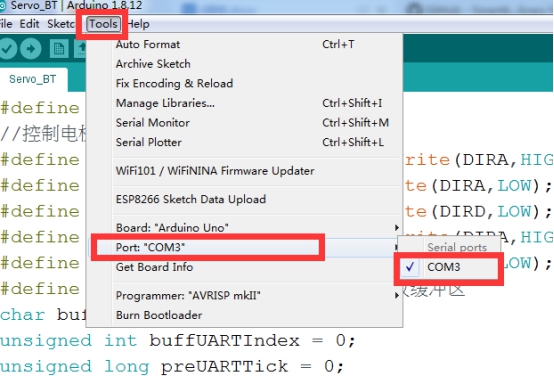Open the Tools menu
This screenshot has height=376, width=554.
pyautogui.click(x=103, y=24)
